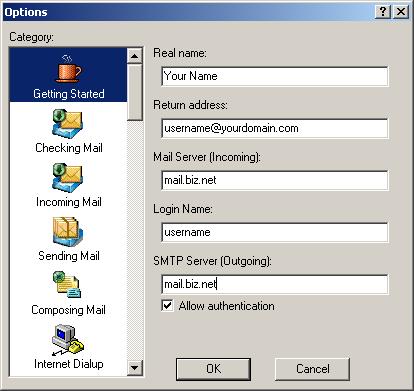This screenshot has height=391, width=414.
Task: Confirm settings with the OK button
Action: [213, 369]
